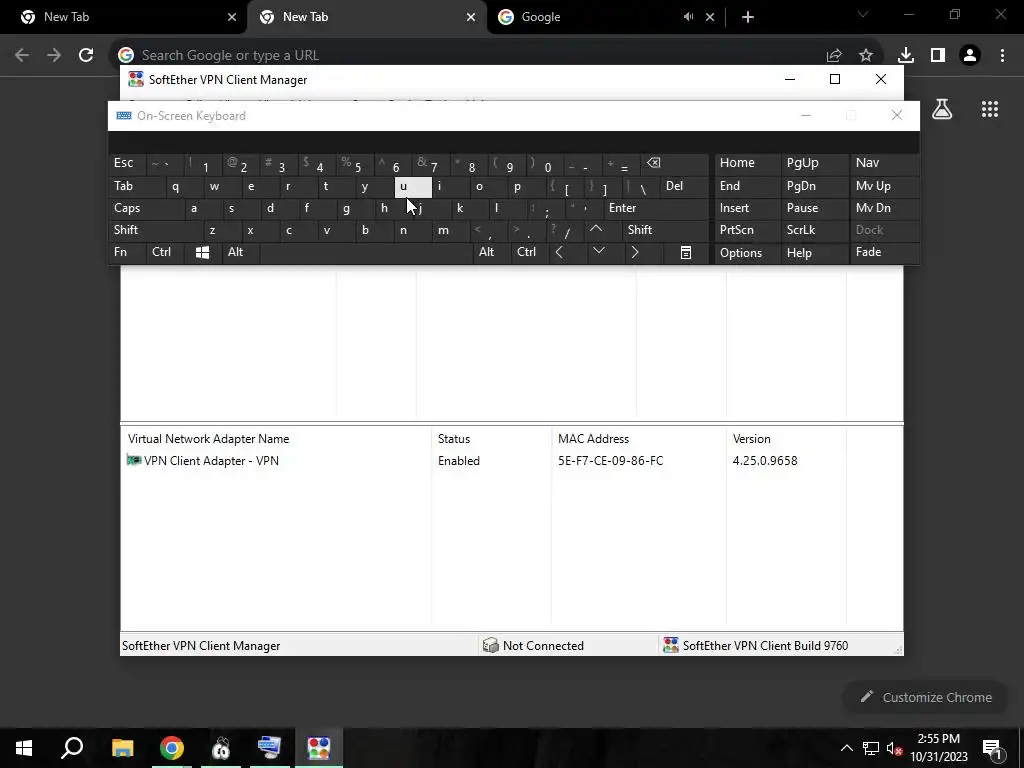Viewport: 1024px width, 768px height.
Task: Open the Chrome three-dot menu
Action: click(x=1002, y=56)
